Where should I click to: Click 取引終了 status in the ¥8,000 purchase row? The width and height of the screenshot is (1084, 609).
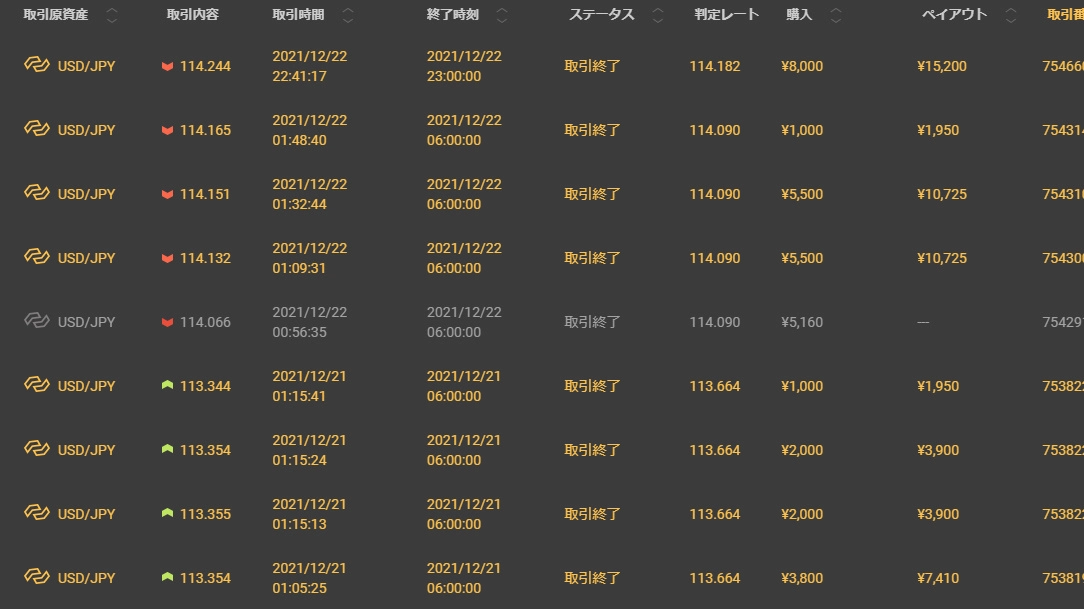coord(592,67)
